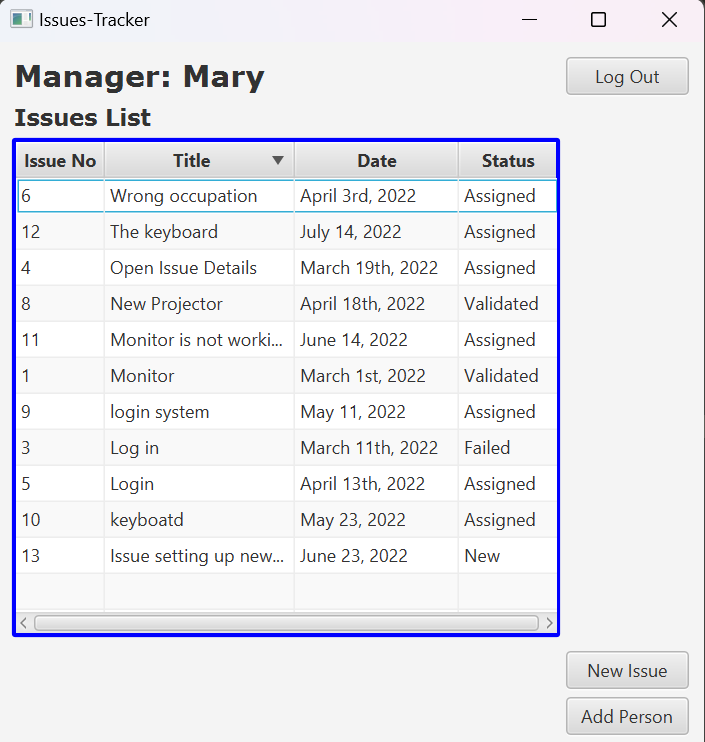Sort issues by the Date column header
Image resolution: width=705 pixels, height=742 pixels.
[x=376, y=161]
